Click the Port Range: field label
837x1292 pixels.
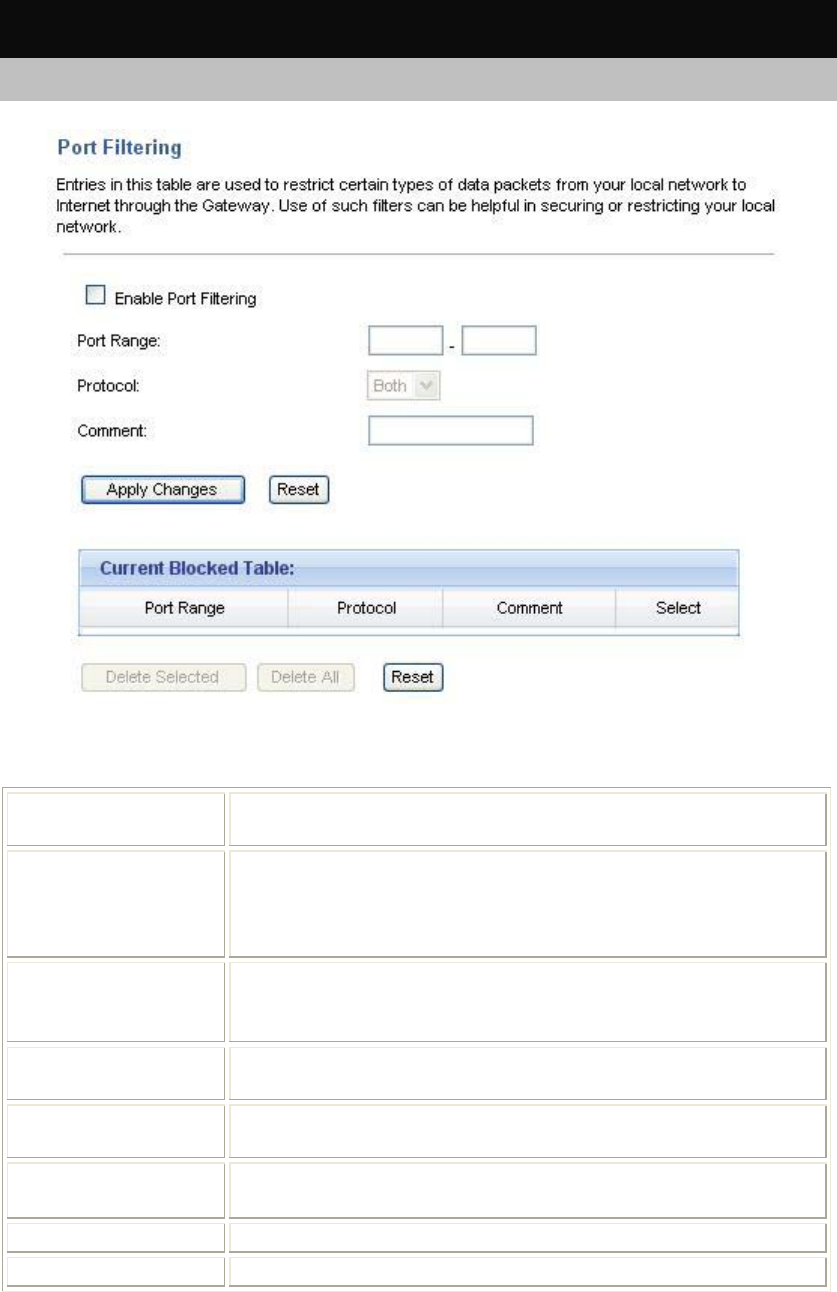click(x=119, y=341)
